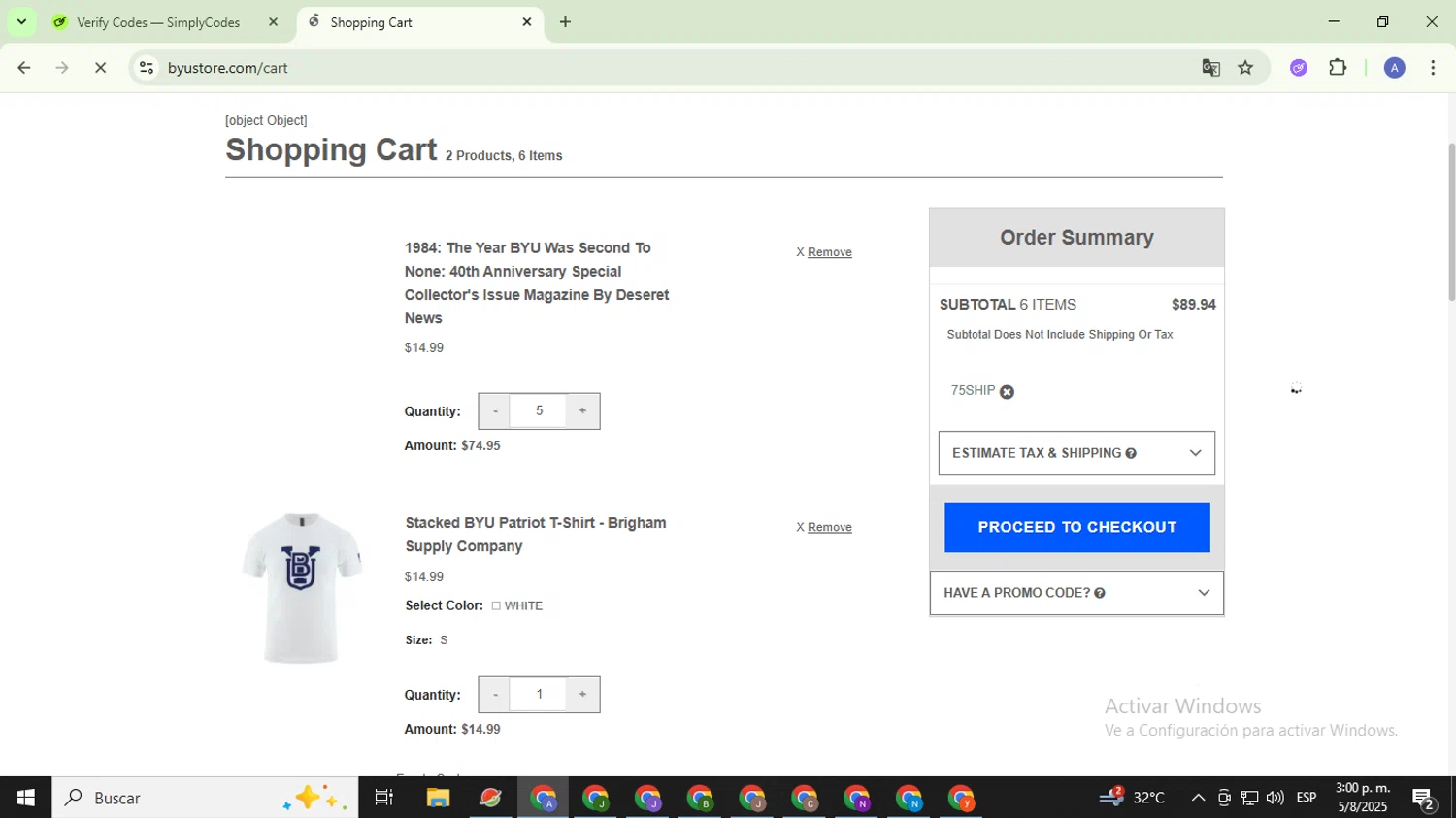Image resolution: width=1456 pixels, height=818 pixels.
Task: Stop loading the page
Action: coord(100,68)
